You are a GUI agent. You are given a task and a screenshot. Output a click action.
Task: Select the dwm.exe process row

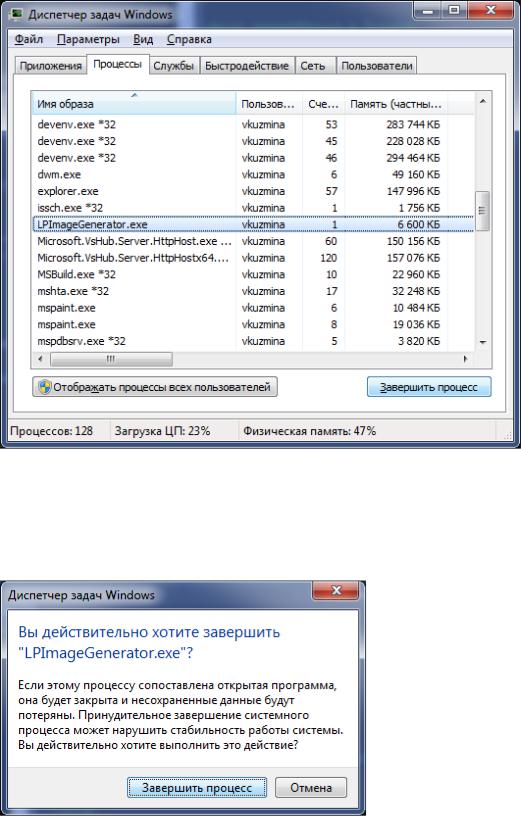click(x=253, y=174)
